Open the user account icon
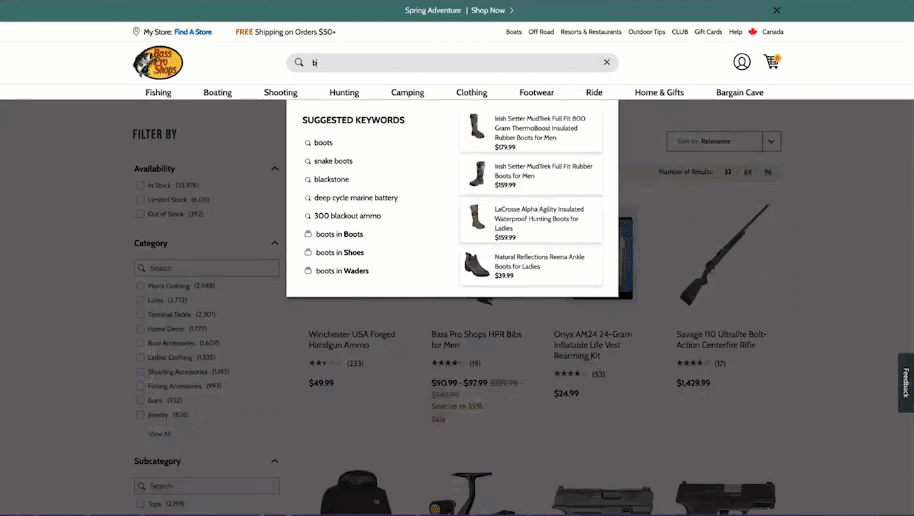 [x=742, y=62]
